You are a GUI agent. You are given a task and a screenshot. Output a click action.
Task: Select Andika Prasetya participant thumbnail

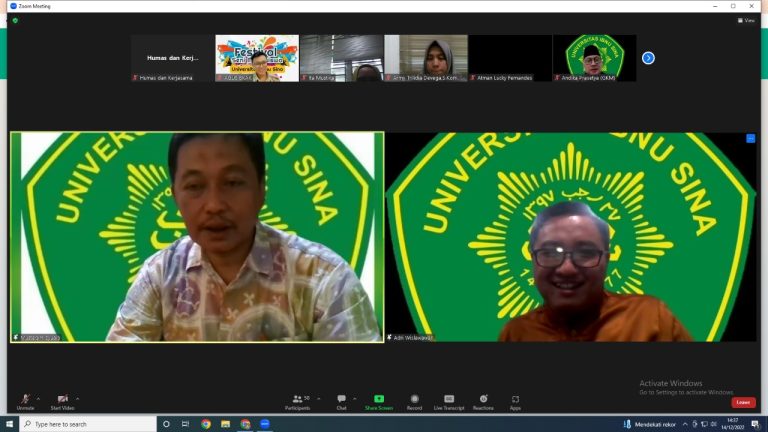595,58
